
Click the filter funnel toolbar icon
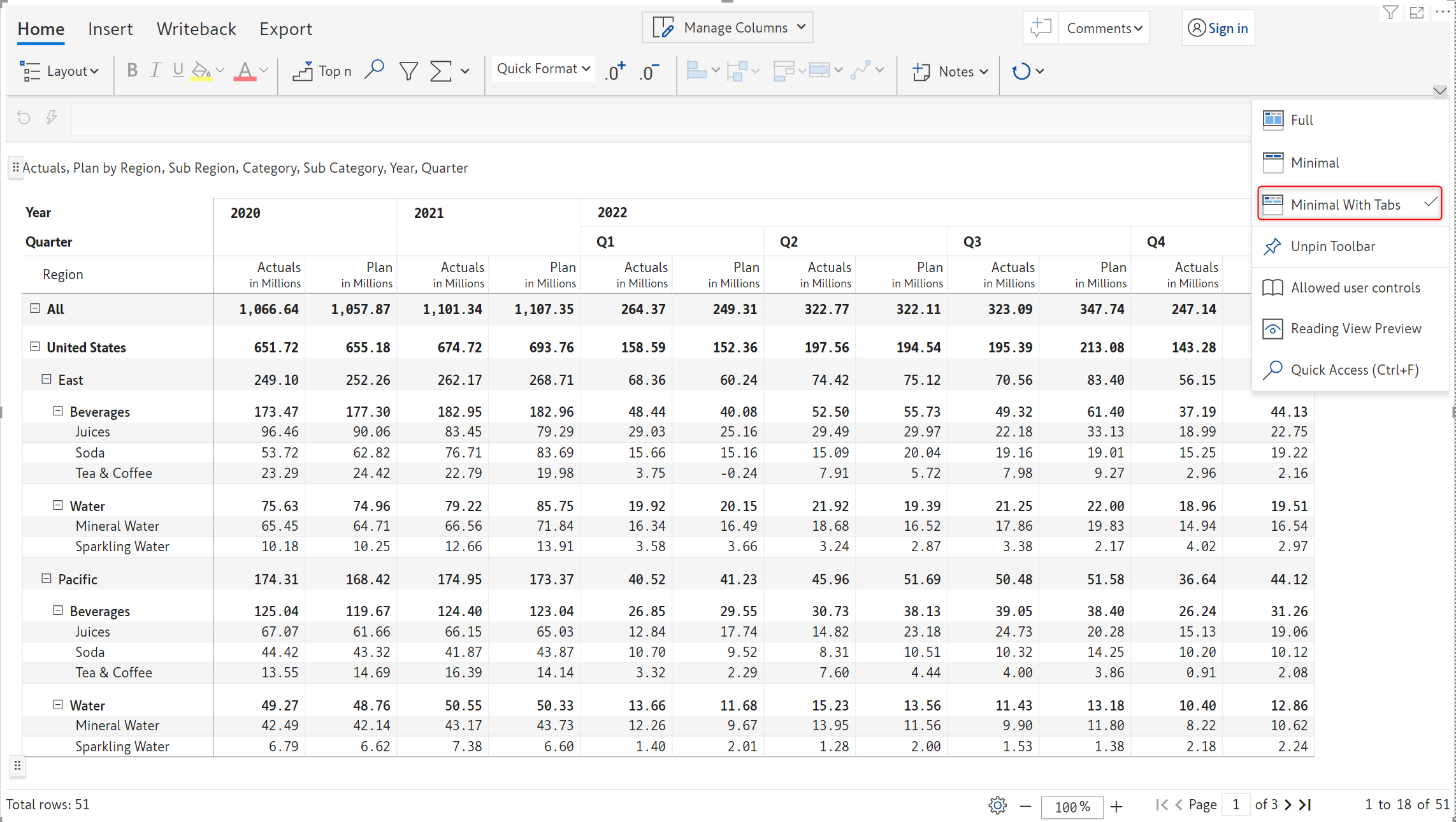(408, 71)
